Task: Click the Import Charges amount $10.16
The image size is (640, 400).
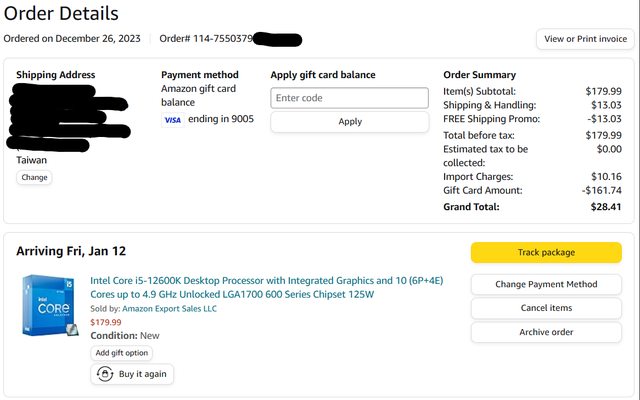Action: [608, 177]
